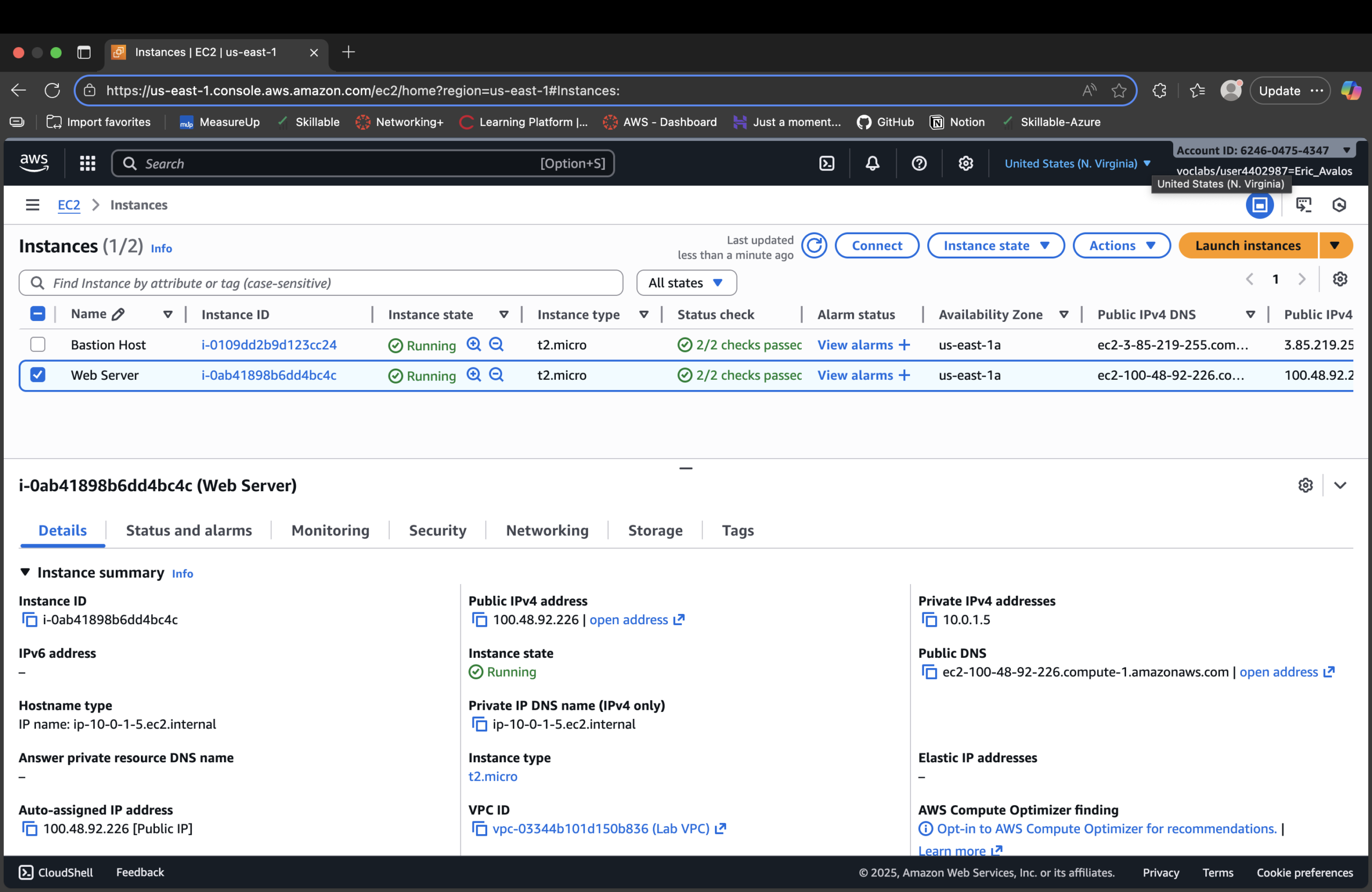Open the AWS console settings gear
This screenshot has height=892, width=1372.
[966, 163]
